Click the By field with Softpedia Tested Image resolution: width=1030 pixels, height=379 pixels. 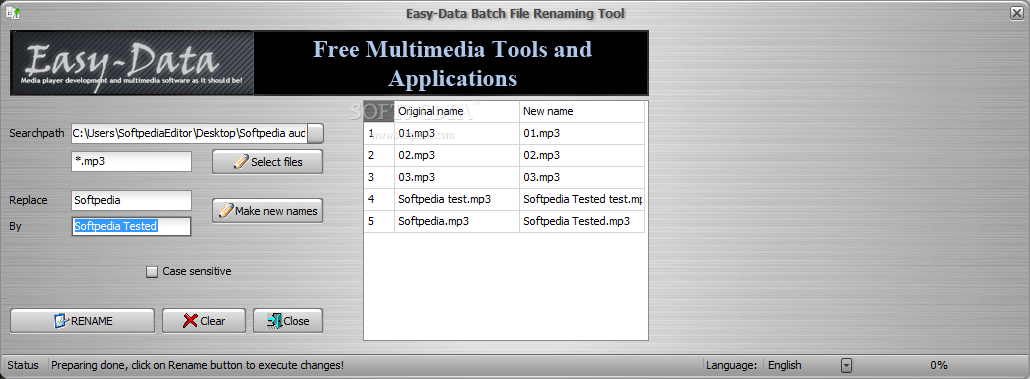click(x=131, y=226)
